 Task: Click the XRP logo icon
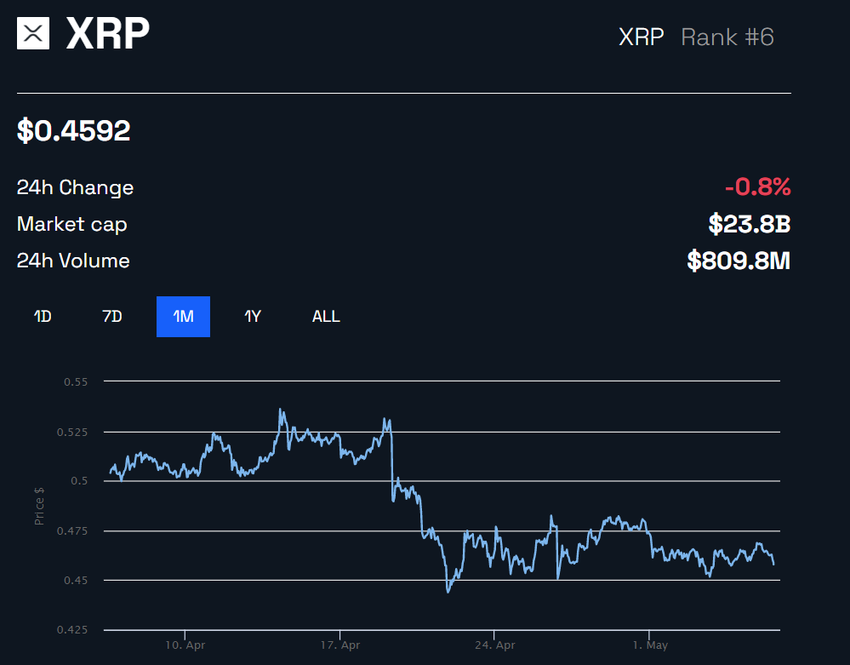click(33, 33)
